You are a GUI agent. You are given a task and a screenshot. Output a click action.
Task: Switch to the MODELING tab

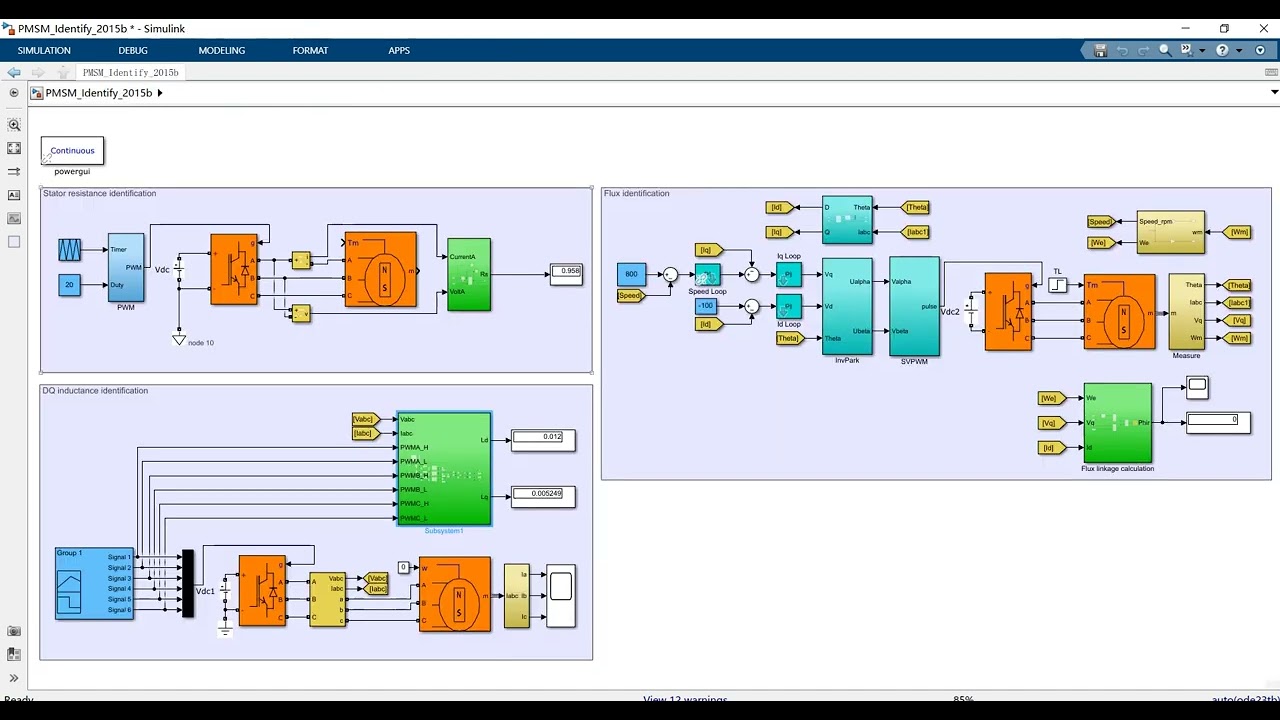(222, 50)
